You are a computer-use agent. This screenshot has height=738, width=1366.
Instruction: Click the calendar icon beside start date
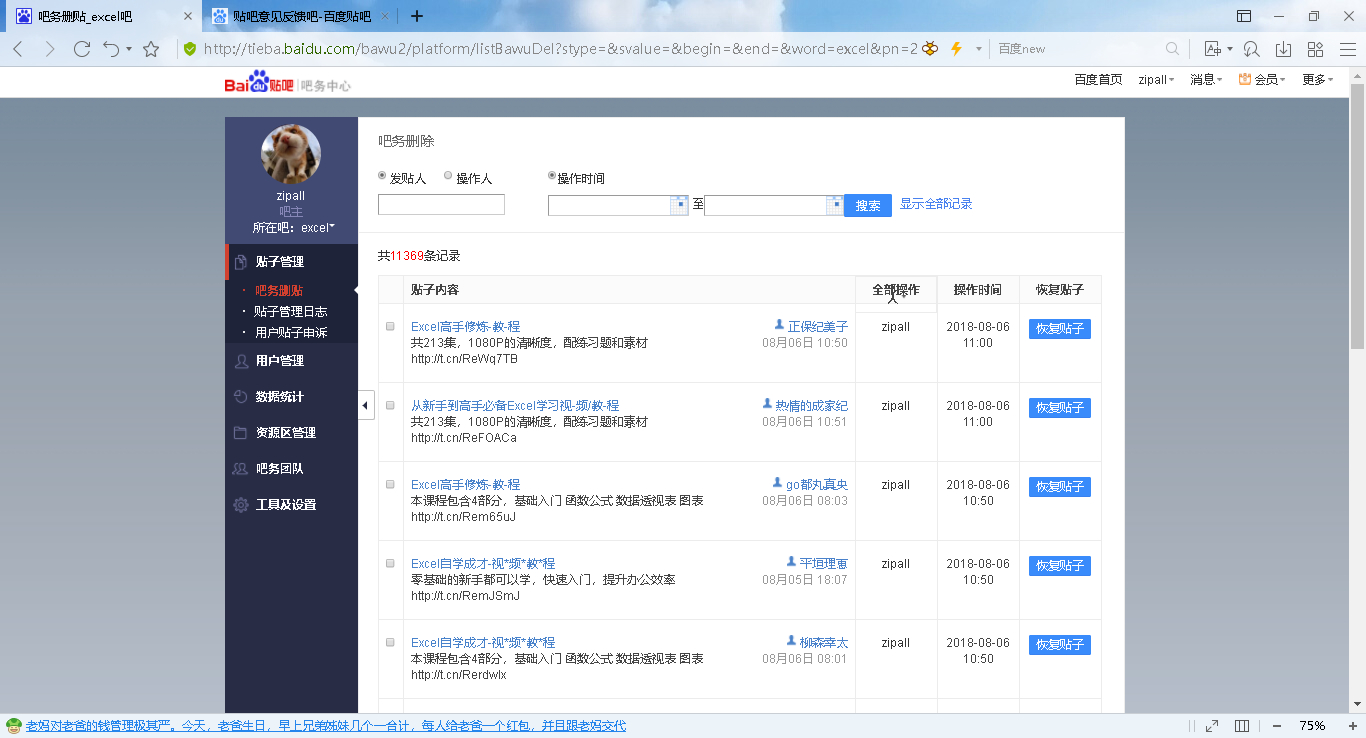coord(680,205)
